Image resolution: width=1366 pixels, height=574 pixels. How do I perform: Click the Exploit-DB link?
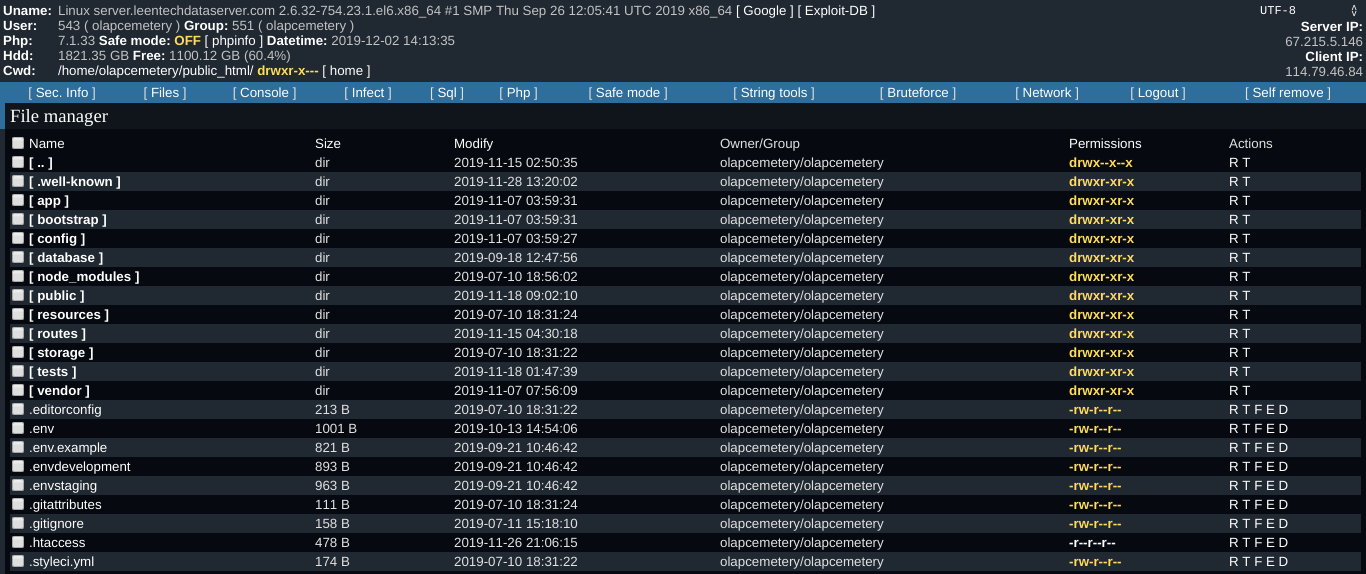coord(836,10)
